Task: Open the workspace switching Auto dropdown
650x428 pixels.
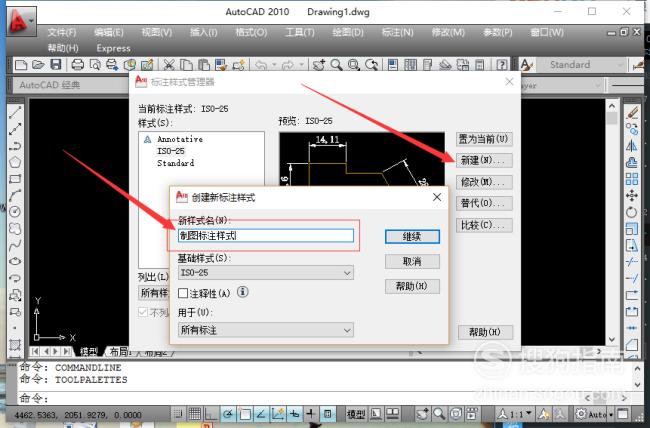Action: click(594, 414)
